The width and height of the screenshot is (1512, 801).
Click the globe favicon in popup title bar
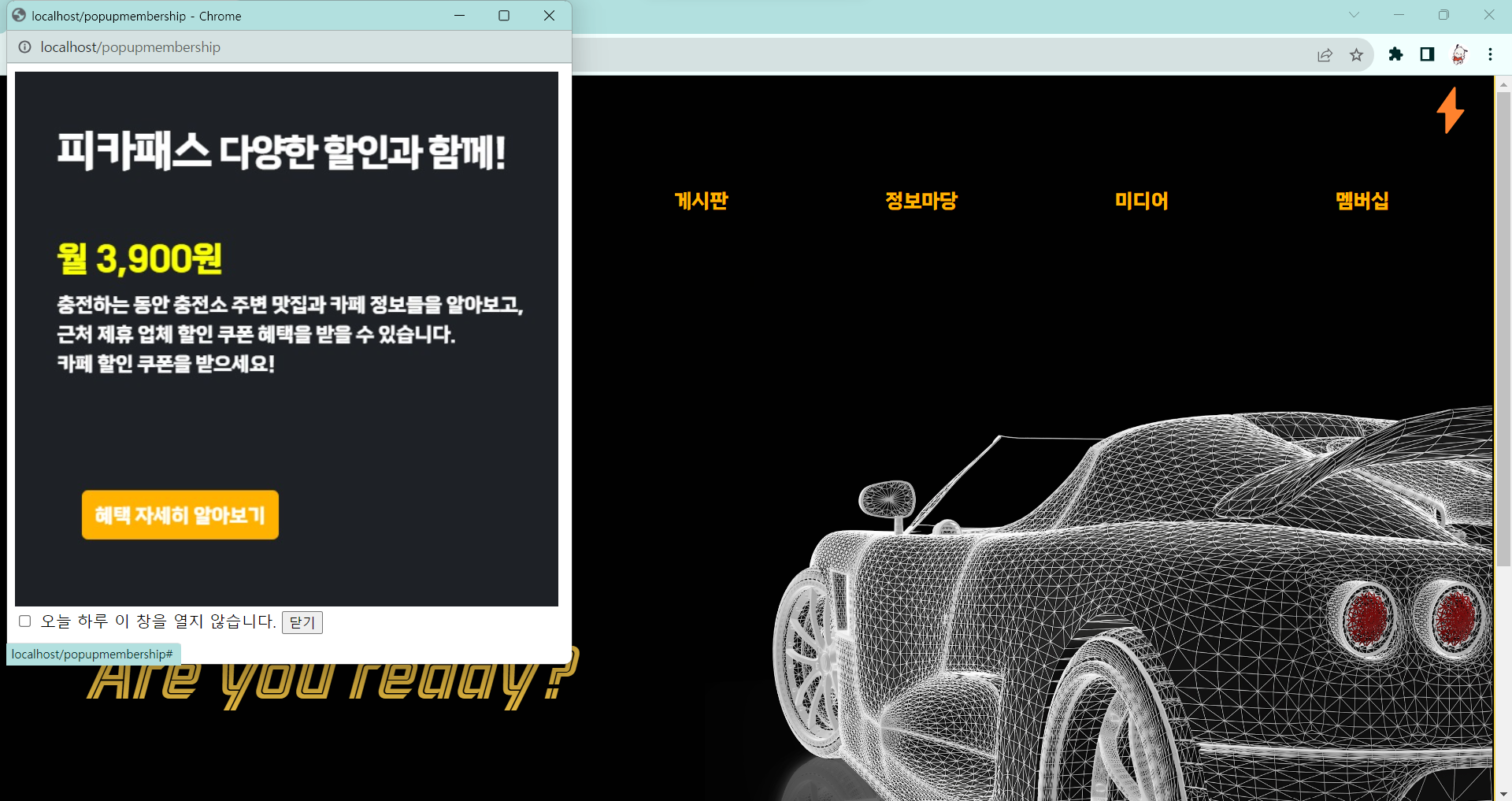[19, 16]
